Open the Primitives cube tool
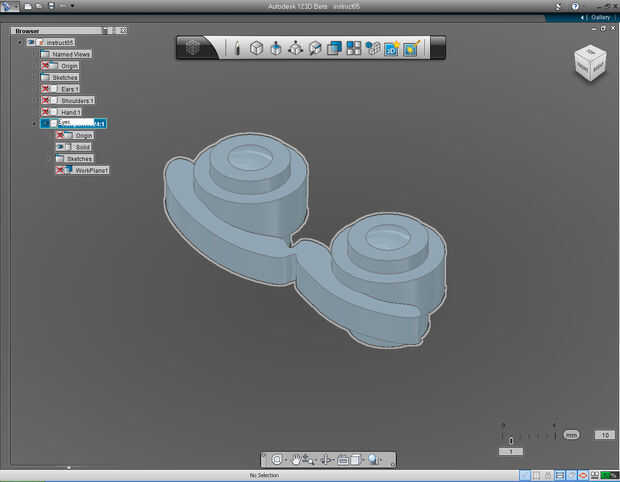Image resolution: width=620 pixels, height=482 pixels. coord(256,48)
